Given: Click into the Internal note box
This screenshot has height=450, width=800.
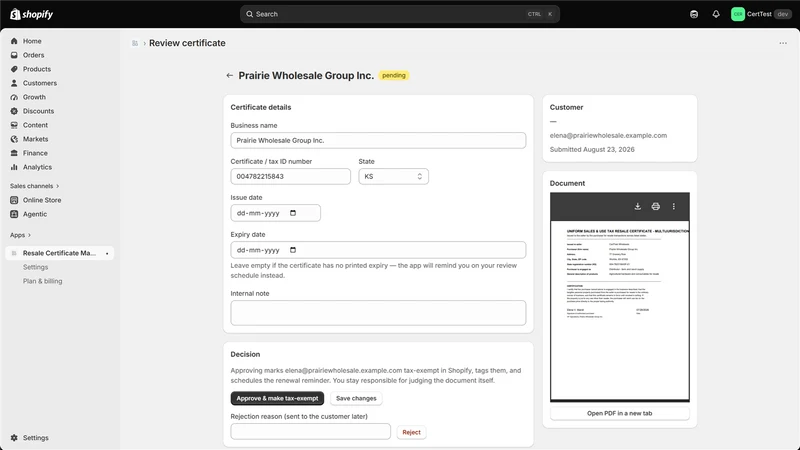Looking at the screenshot, I should [378, 313].
